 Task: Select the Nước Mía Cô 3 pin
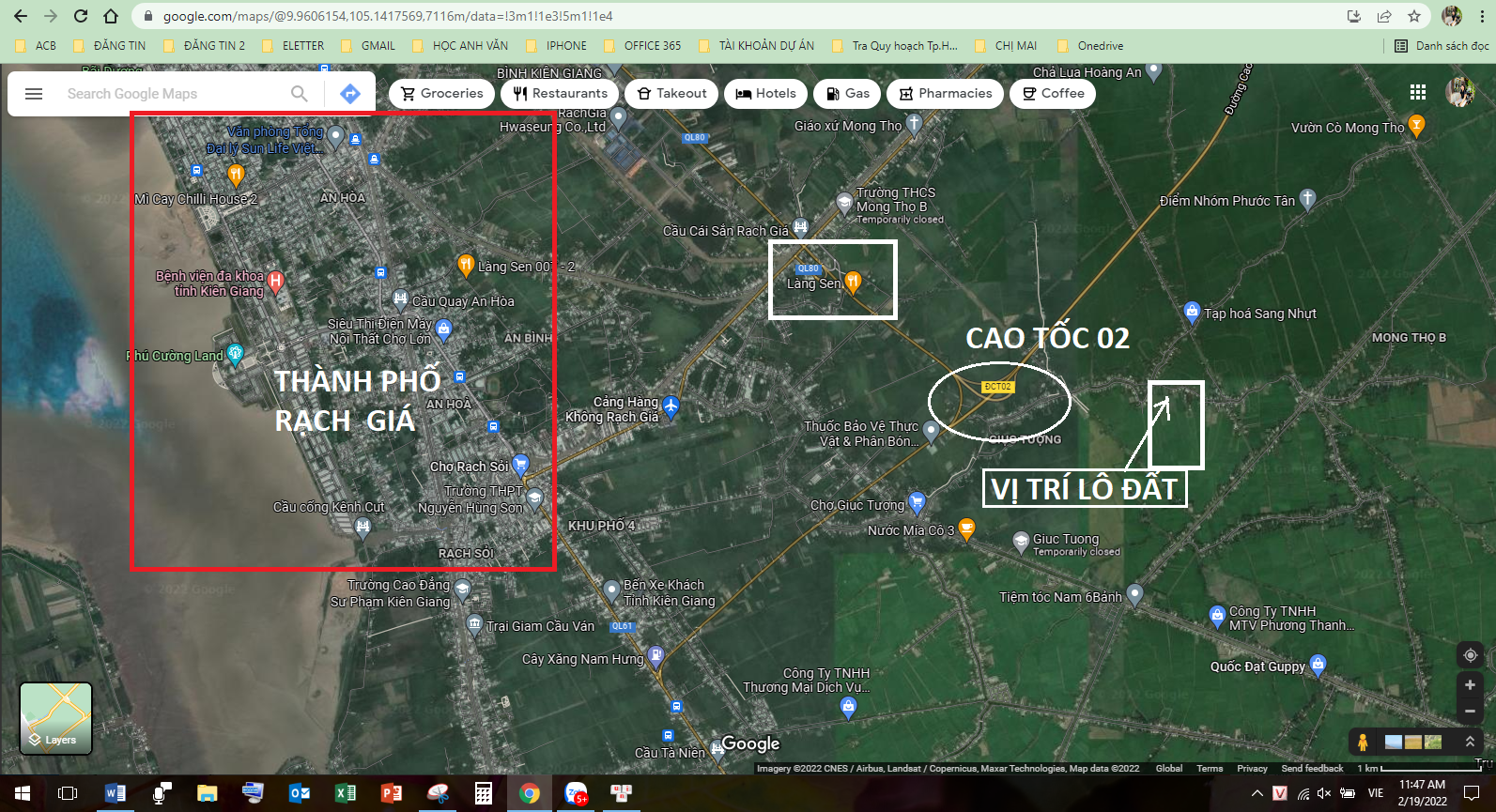pos(966,529)
